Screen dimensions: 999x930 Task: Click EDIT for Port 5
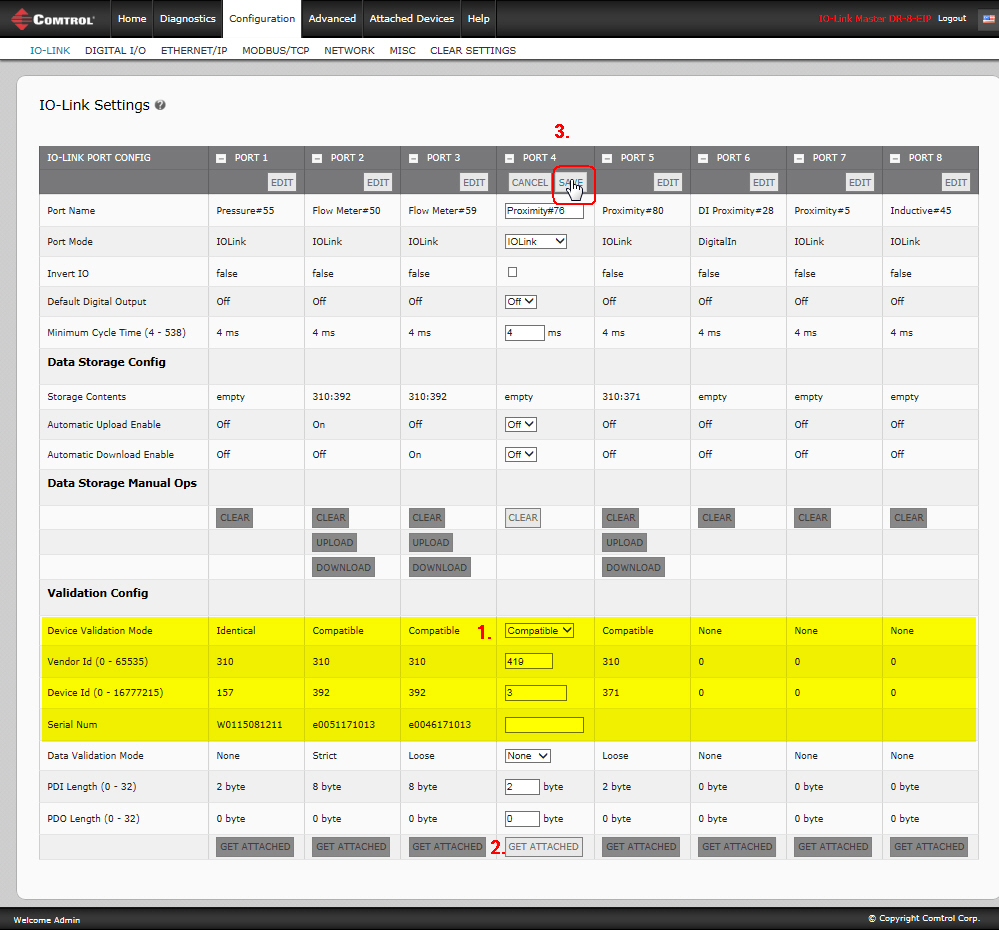[x=668, y=182]
